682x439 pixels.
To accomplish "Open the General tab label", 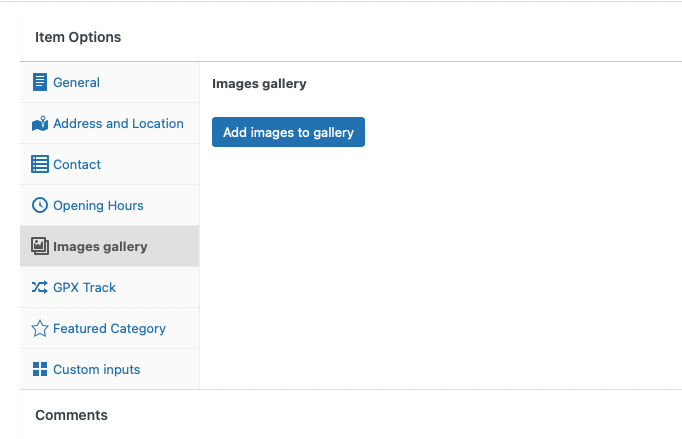I will (x=76, y=82).
